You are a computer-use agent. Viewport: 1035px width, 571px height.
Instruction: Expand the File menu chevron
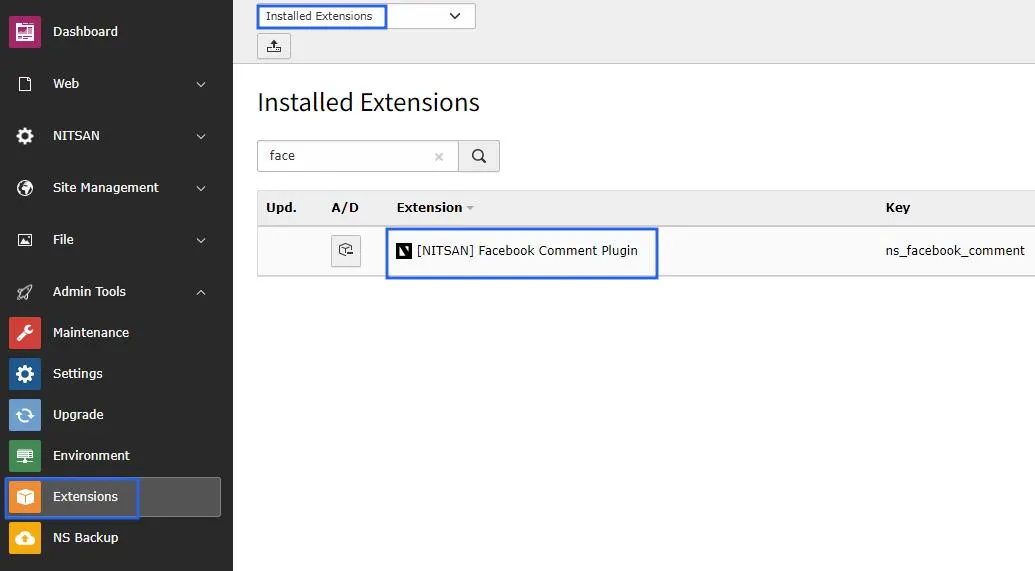pos(201,240)
